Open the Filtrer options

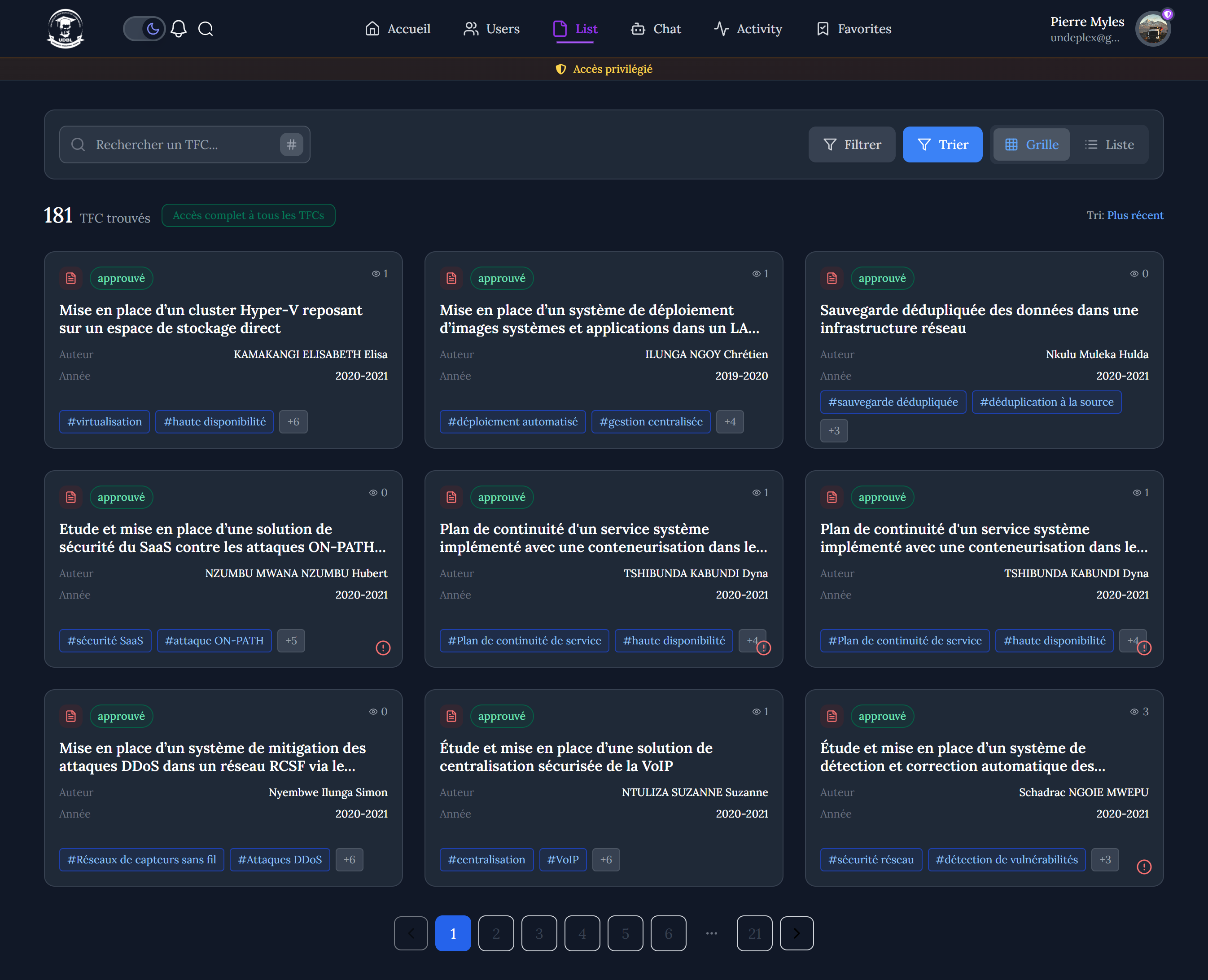click(x=852, y=144)
